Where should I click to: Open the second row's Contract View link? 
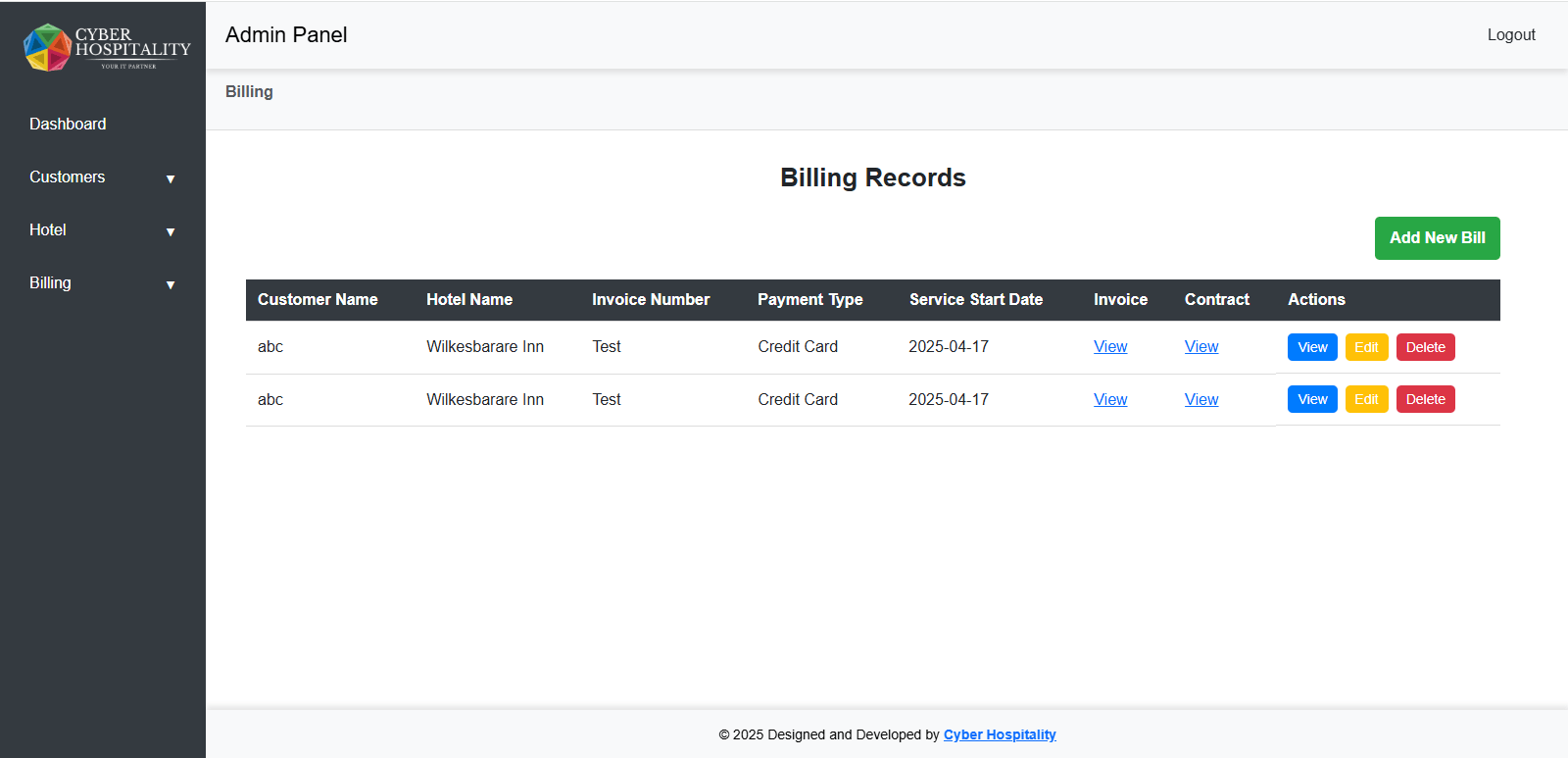pos(1201,399)
